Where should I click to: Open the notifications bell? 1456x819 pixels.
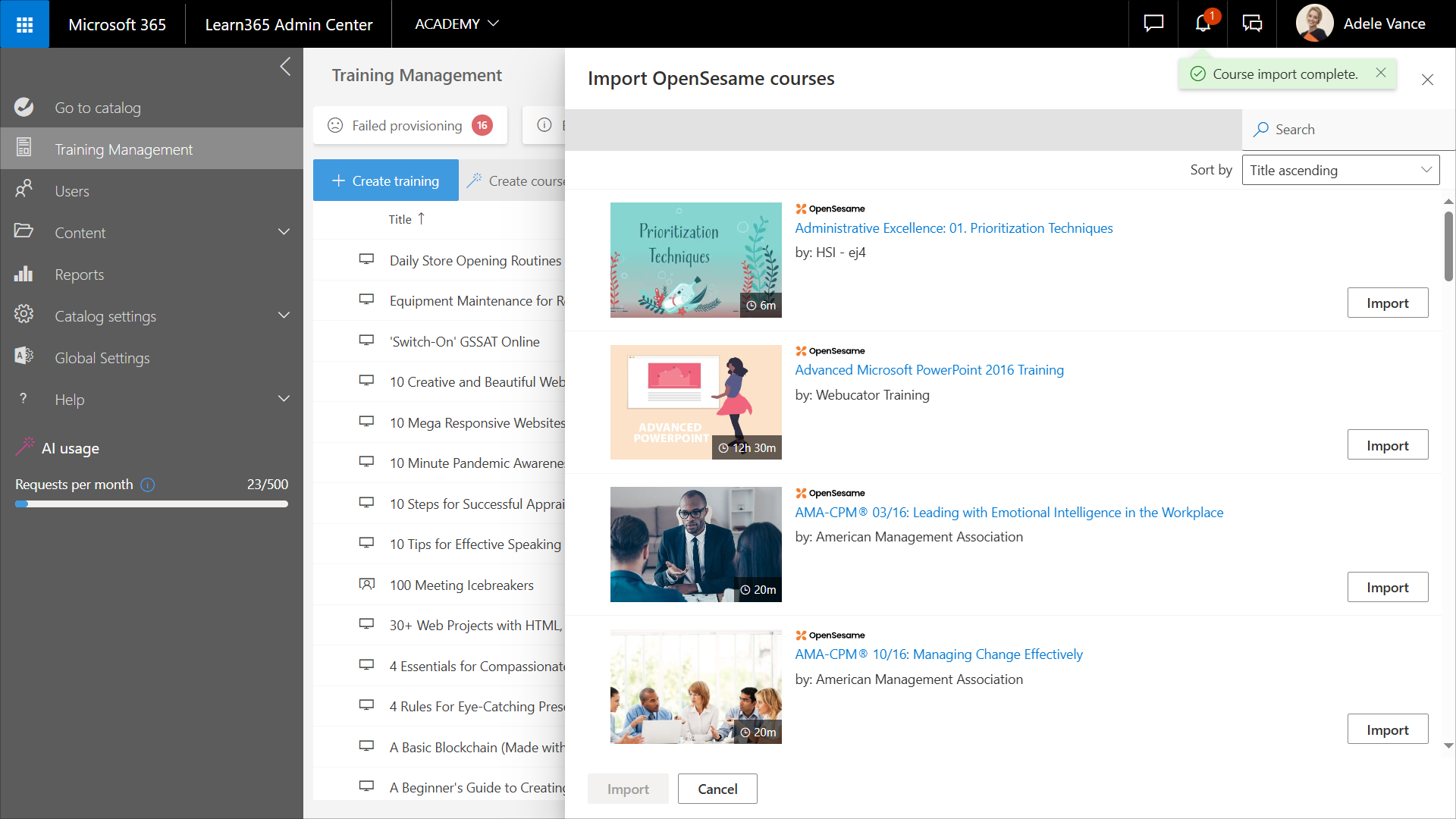[x=1203, y=24]
